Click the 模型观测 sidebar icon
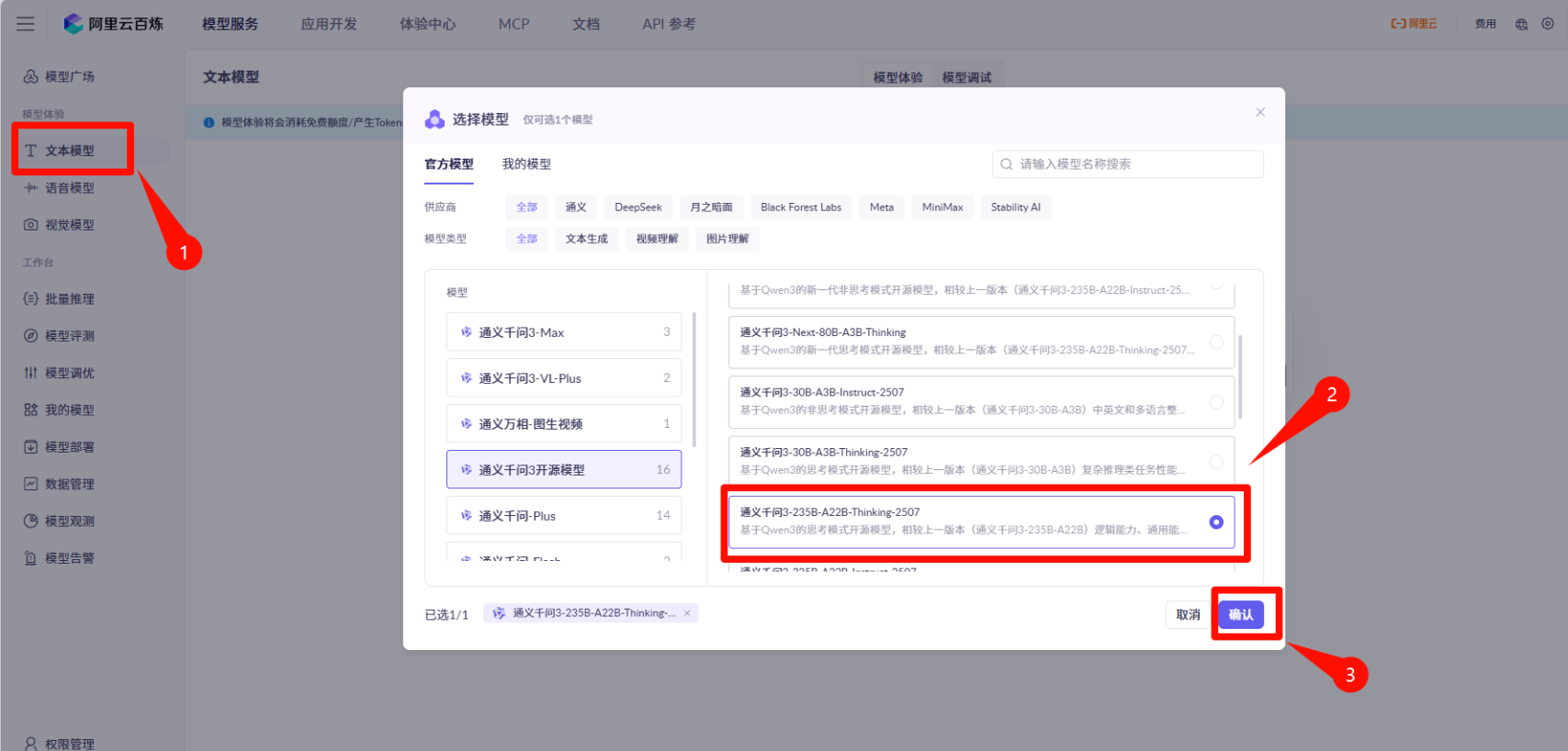1568x751 pixels. 31,521
